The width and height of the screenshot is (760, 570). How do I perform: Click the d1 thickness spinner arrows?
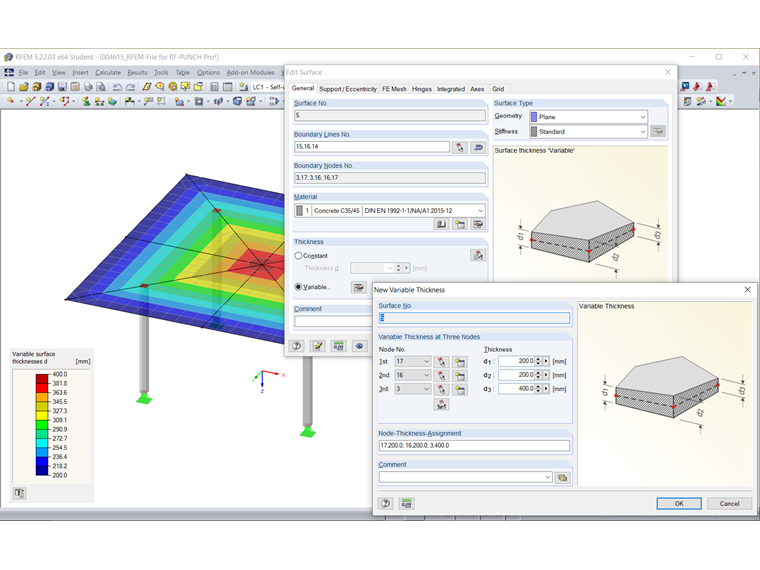click(538, 362)
